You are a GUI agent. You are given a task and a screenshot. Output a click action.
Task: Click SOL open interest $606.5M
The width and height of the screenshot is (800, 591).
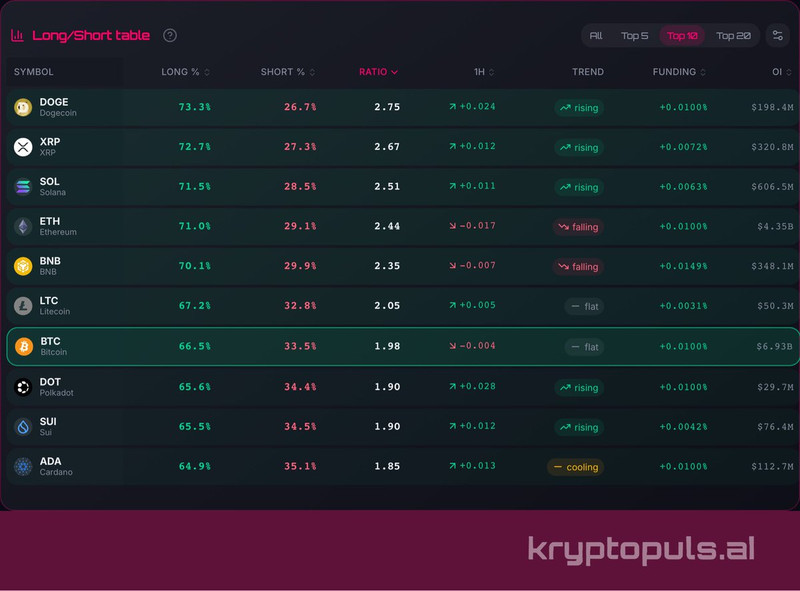point(772,187)
